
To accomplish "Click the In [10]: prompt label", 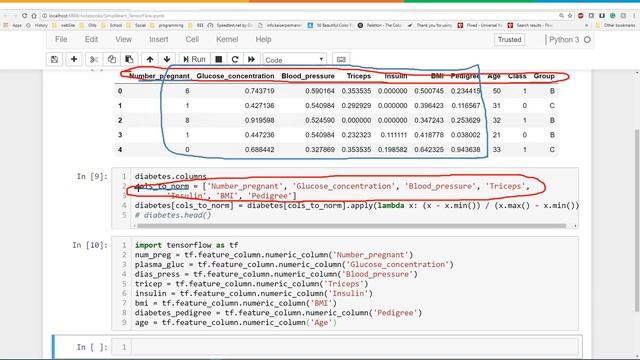I will 90,245.
